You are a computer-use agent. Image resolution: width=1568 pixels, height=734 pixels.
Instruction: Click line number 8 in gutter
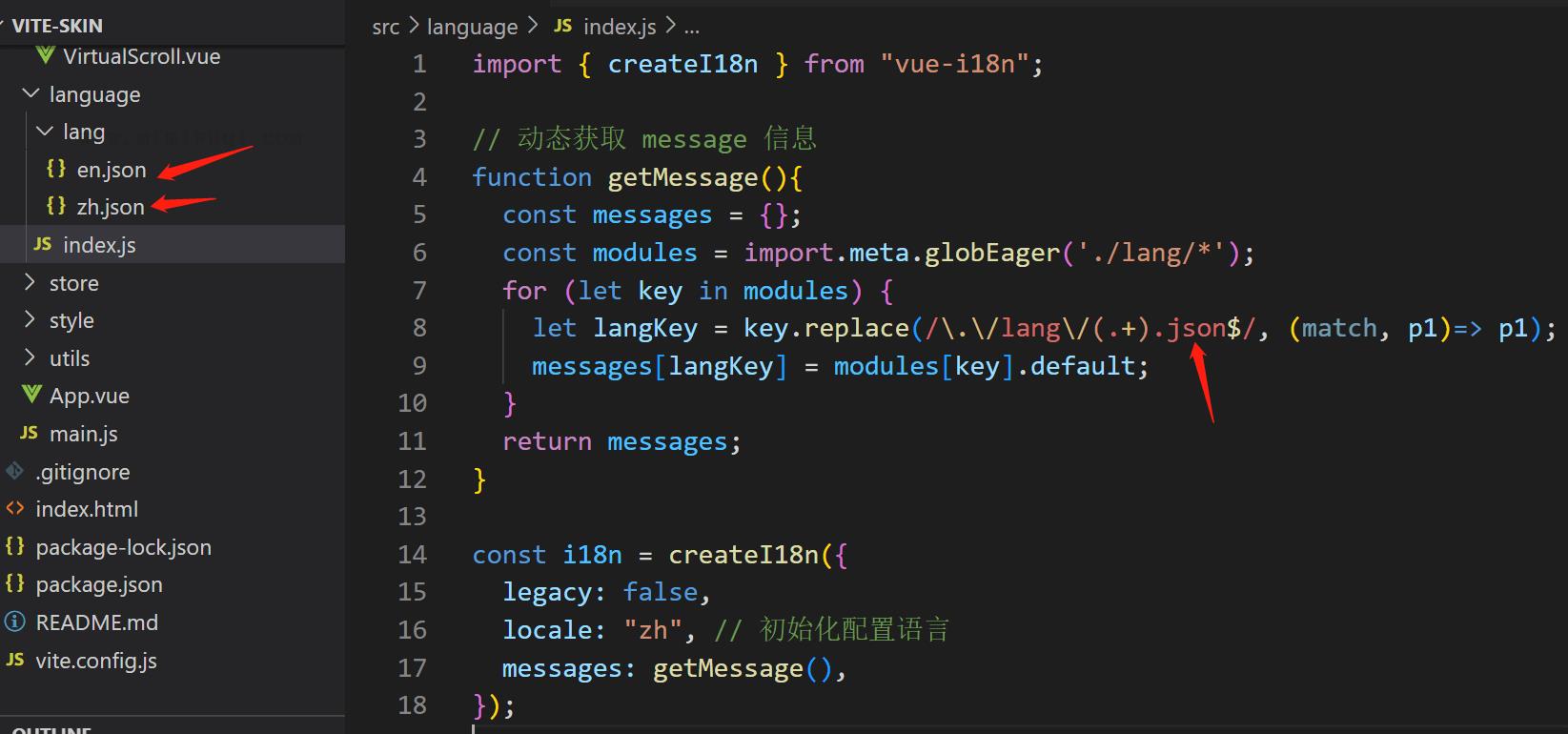[x=419, y=328]
